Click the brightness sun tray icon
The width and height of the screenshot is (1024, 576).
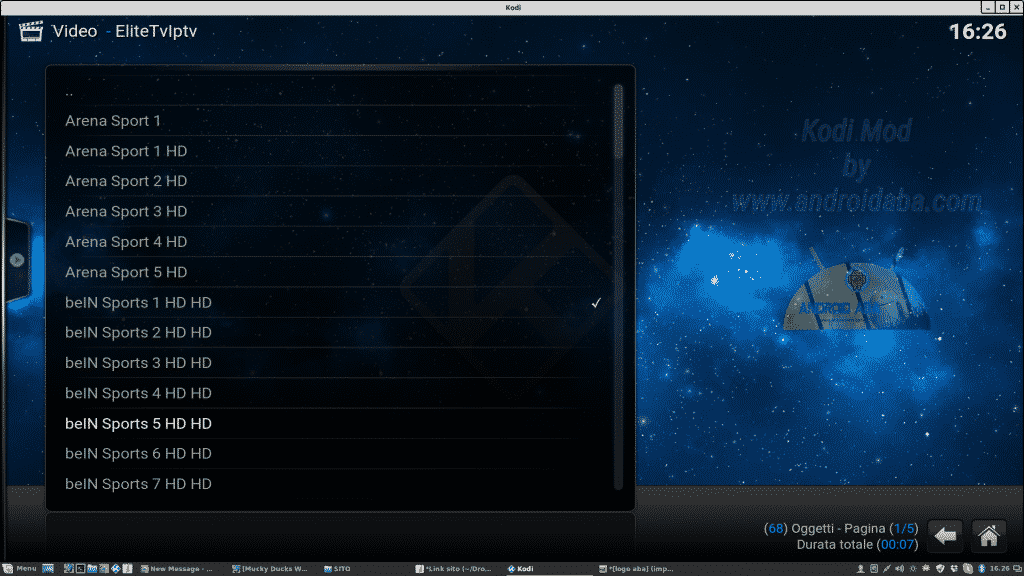click(913, 569)
